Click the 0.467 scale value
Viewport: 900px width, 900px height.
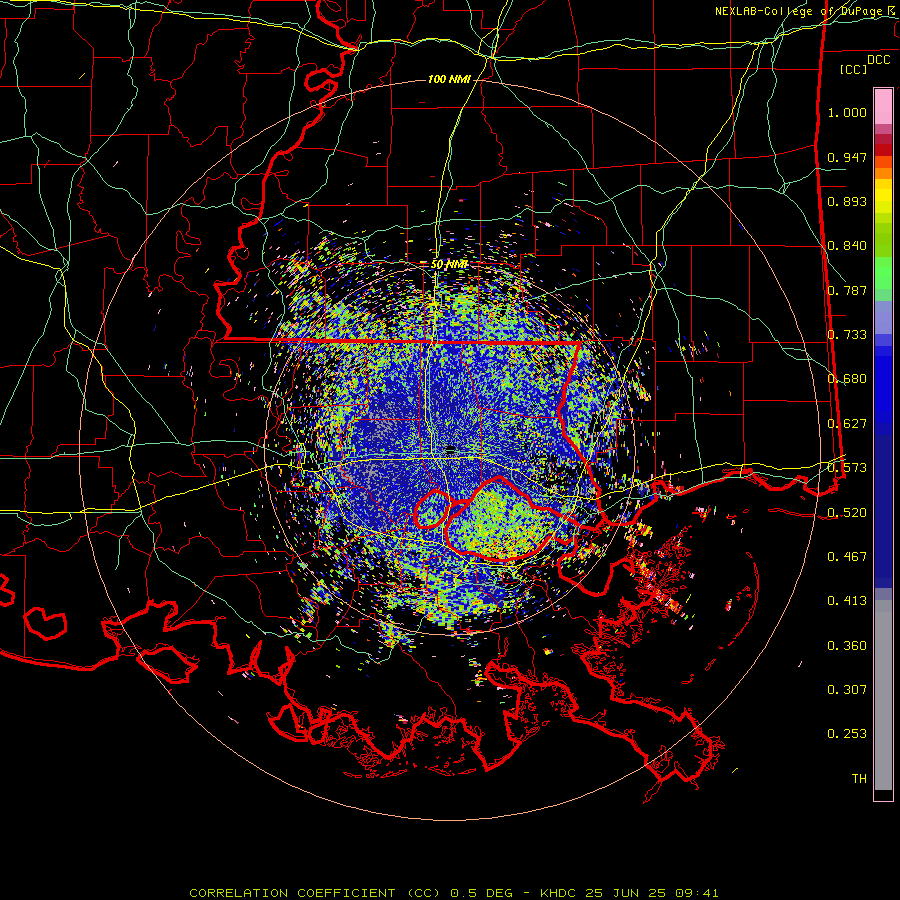tap(847, 557)
